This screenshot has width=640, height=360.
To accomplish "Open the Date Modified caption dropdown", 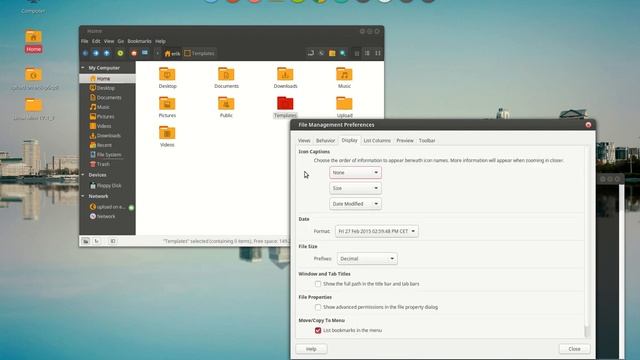I will click(x=355, y=204).
